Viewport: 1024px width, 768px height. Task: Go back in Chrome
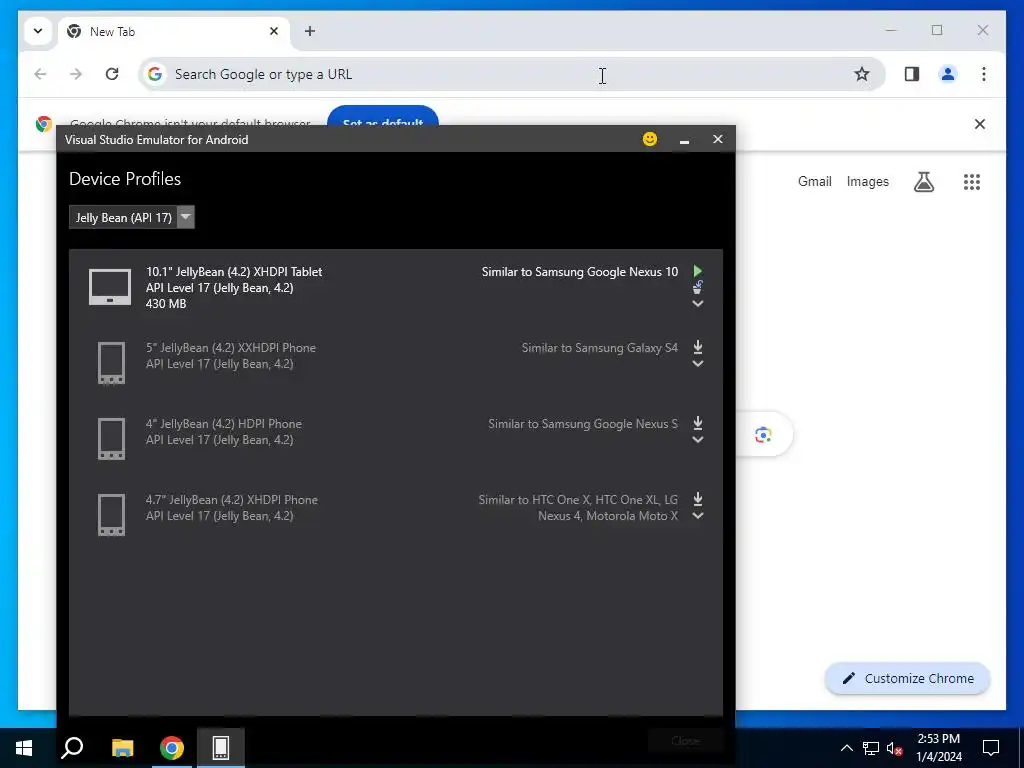point(40,74)
